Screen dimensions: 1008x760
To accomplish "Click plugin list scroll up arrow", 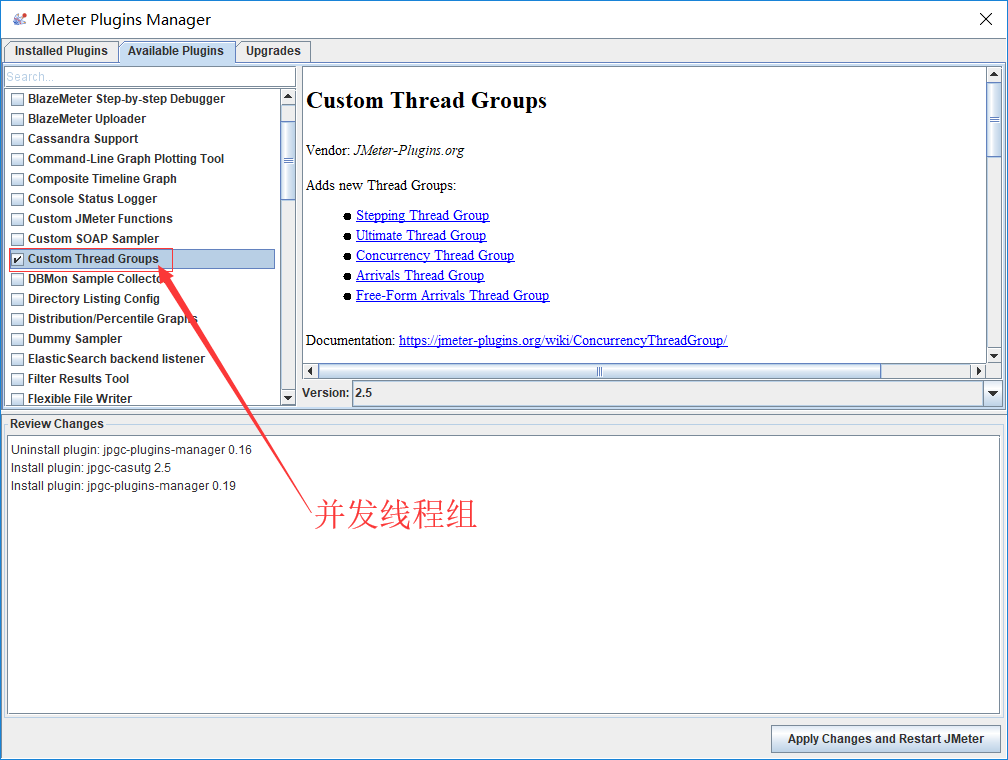I will pos(288,97).
